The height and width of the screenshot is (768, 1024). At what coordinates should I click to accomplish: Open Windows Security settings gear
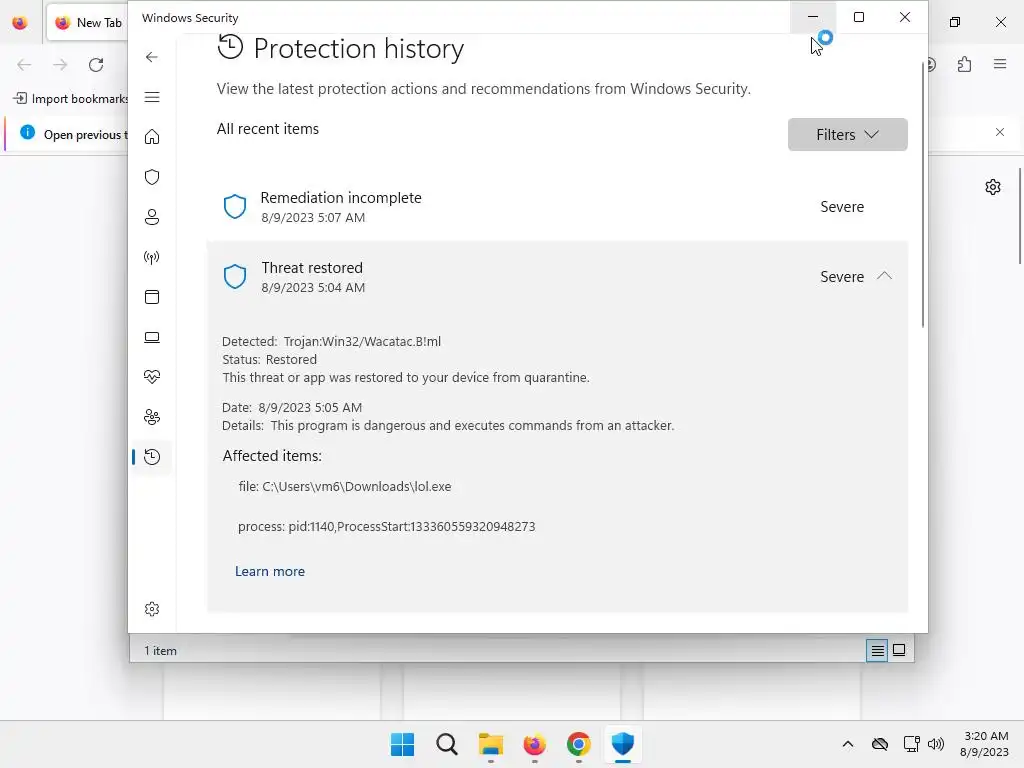pos(152,609)
